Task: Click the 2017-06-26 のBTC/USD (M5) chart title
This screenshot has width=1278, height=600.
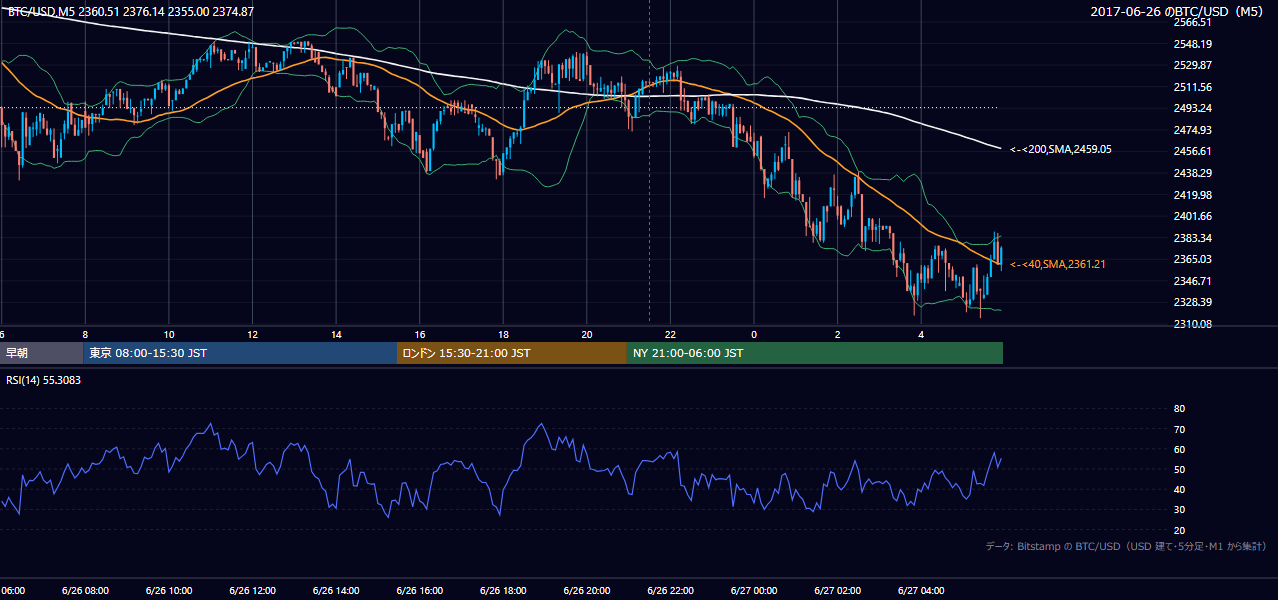Action: 1179,12
